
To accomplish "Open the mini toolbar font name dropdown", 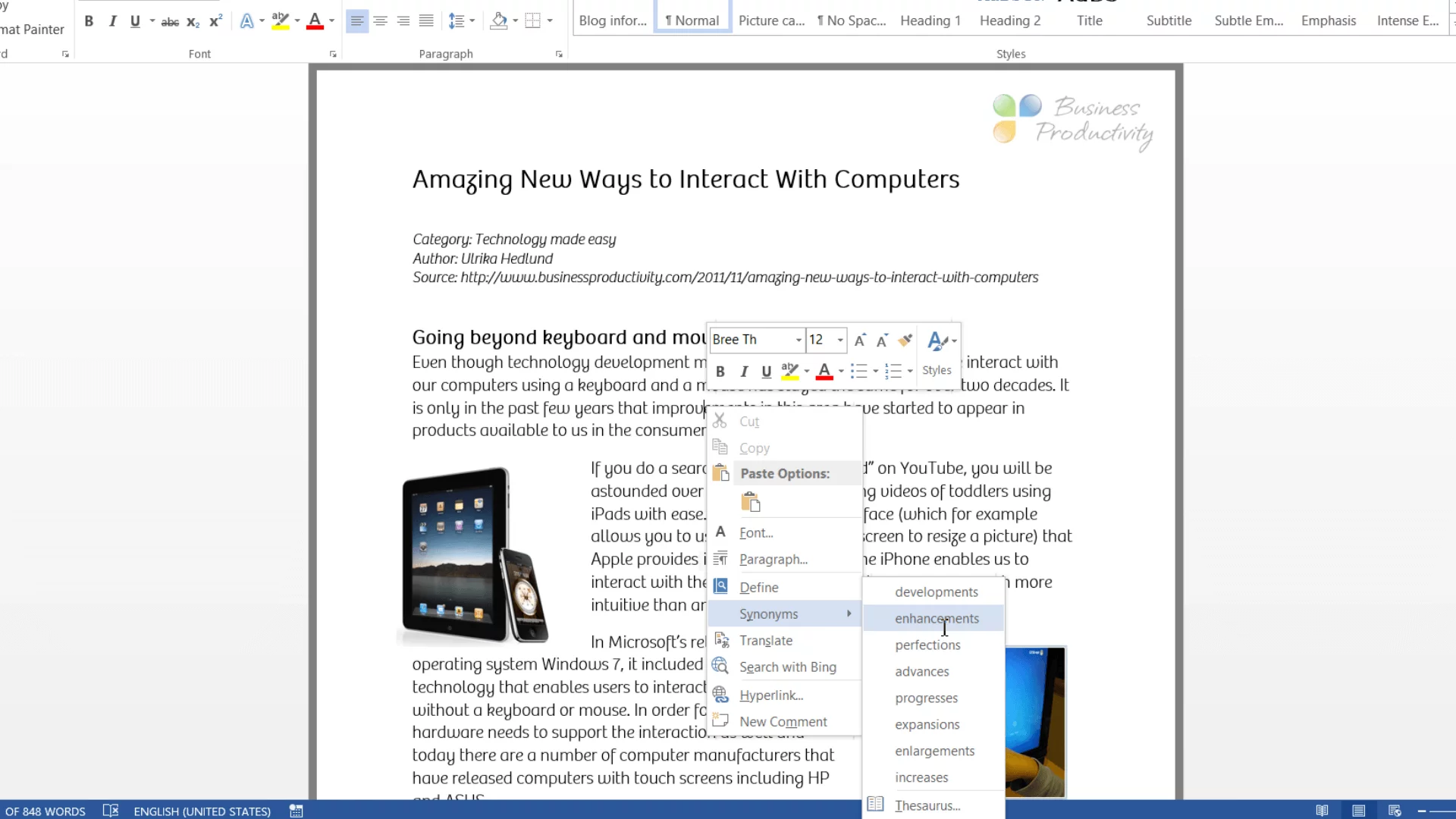I will click(798, 340).
